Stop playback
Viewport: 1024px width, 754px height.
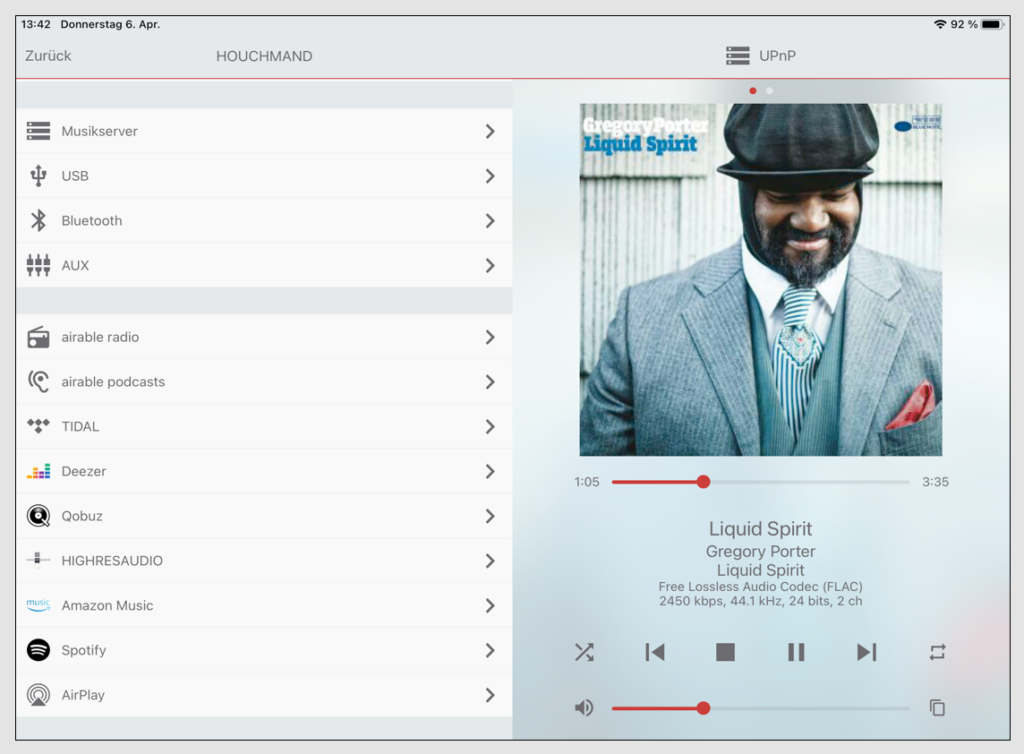tap(725, 652)
